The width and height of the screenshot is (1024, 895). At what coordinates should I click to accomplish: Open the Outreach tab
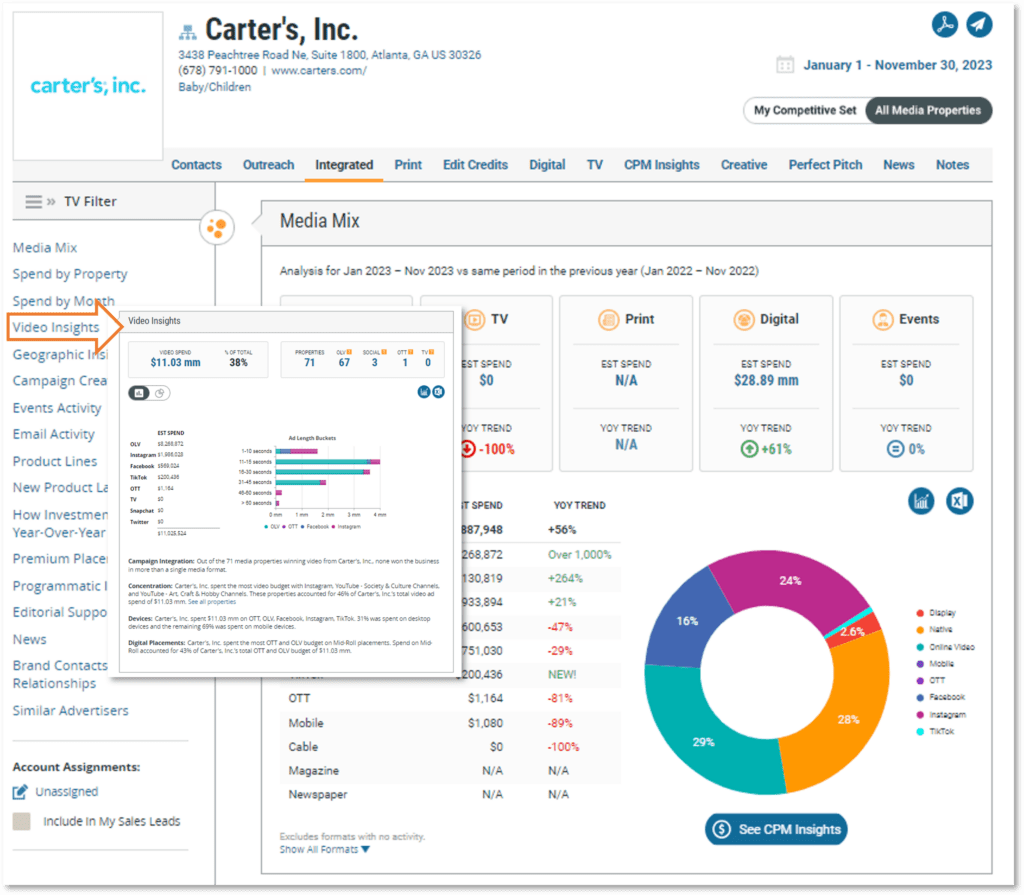tap(268, 165)
